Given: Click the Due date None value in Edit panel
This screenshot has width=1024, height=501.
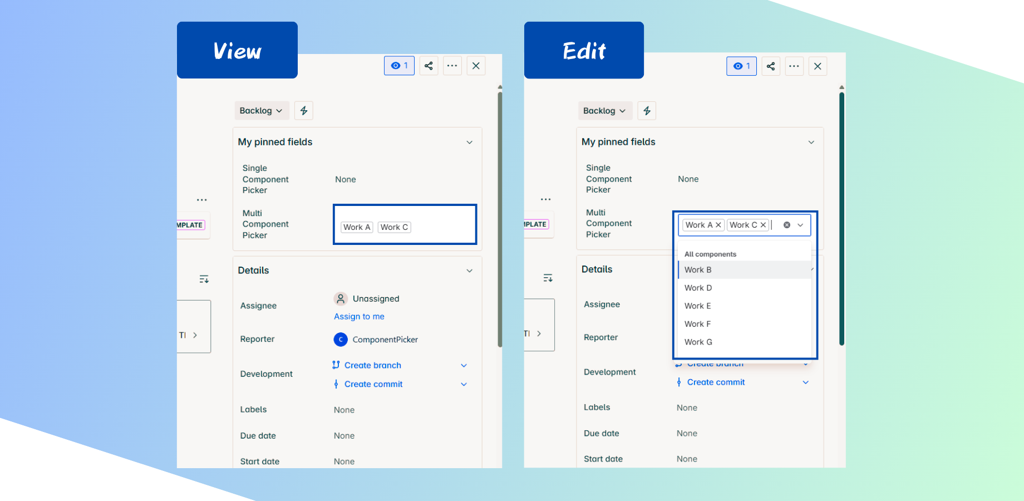Looking at the screenshot, I should coord(687,434).
